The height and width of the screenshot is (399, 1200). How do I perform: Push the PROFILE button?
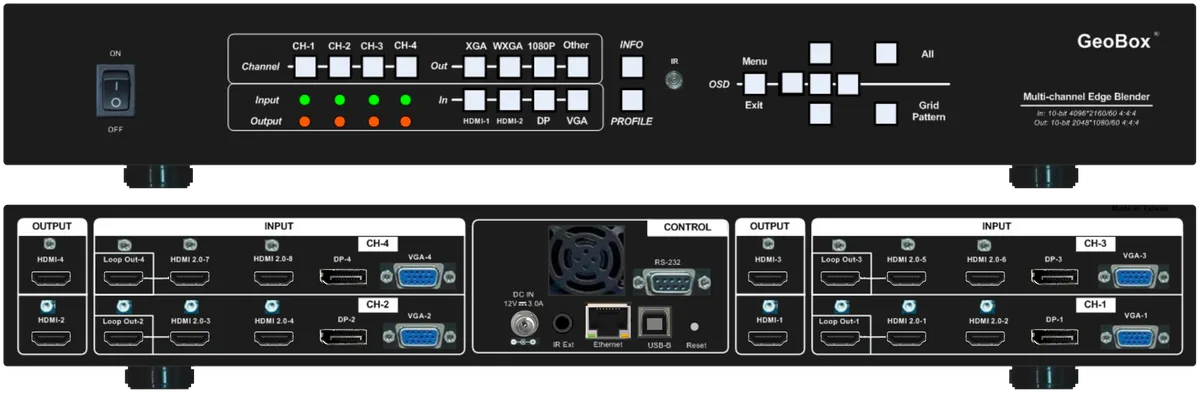coord(632,101)
